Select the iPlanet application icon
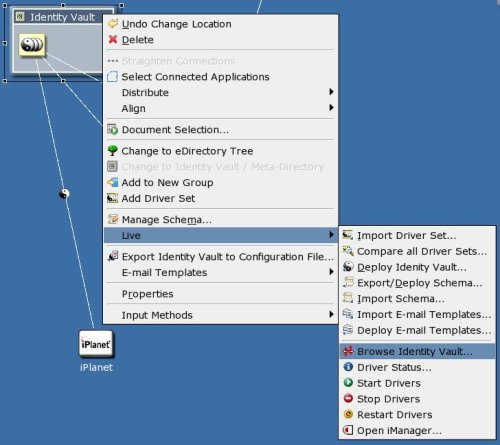Image resolution: width=500 pixels, height=445 pixels. point(96,344)
